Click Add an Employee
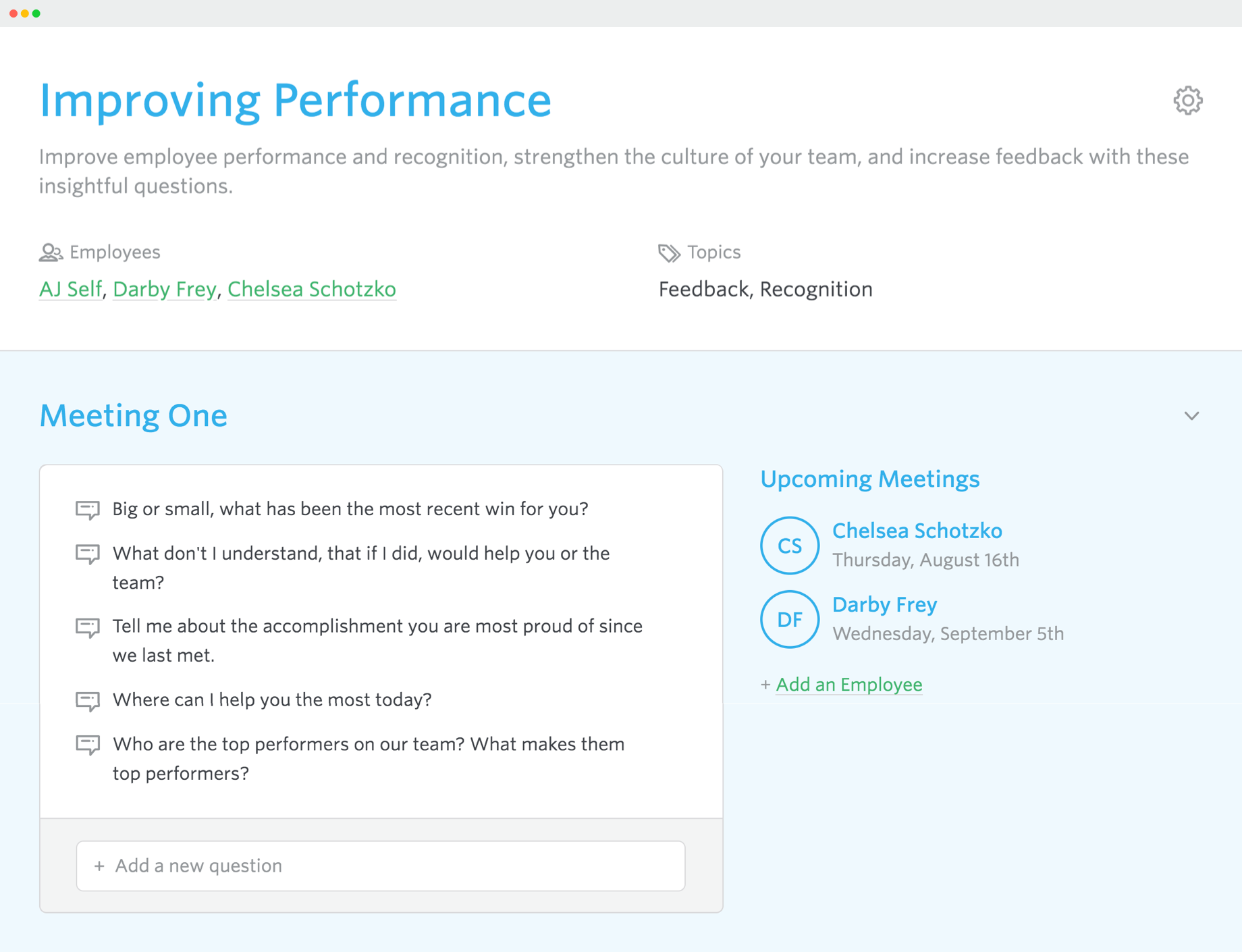The height and width of the screenshot is (952, 1242). tap(848, 684)
